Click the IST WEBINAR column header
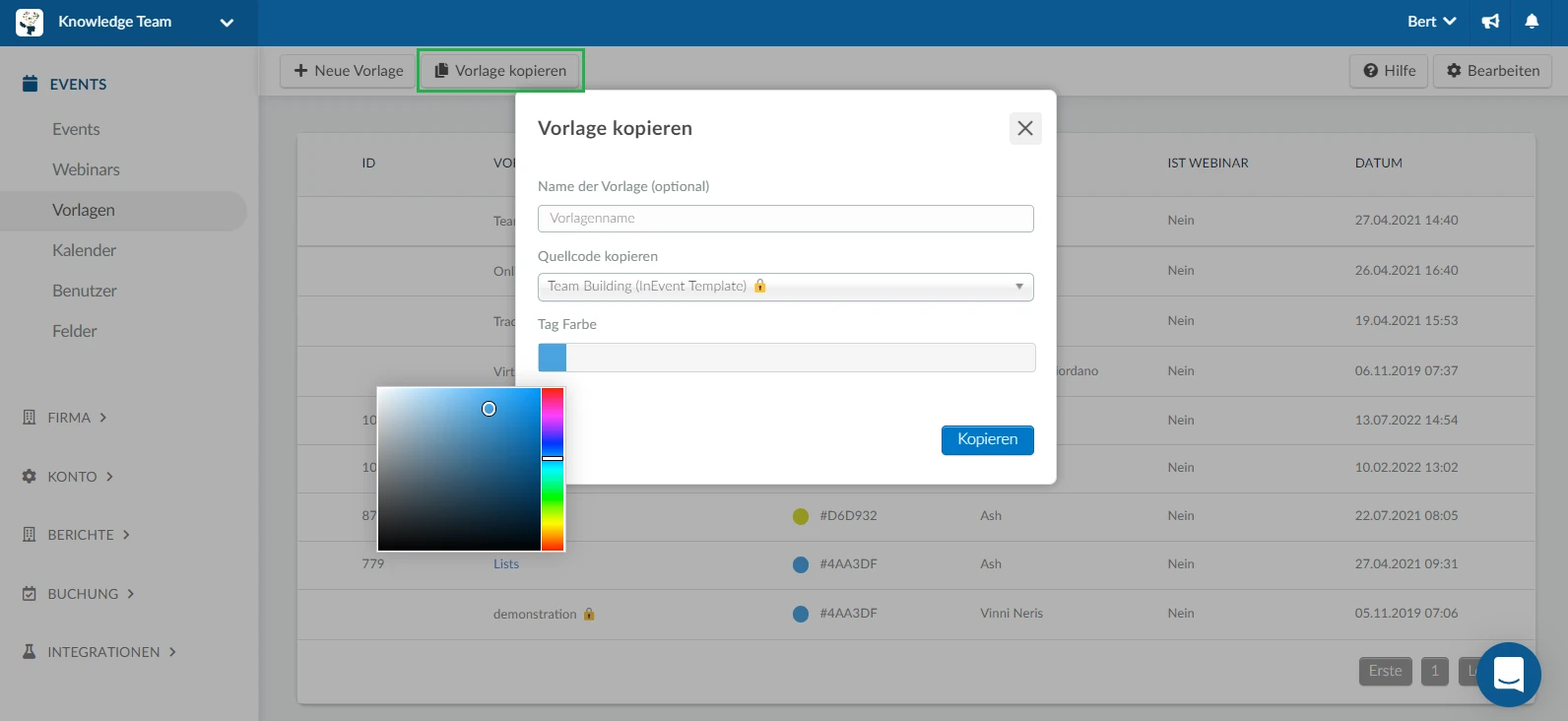1568x721 pixels. (1208, 164)
